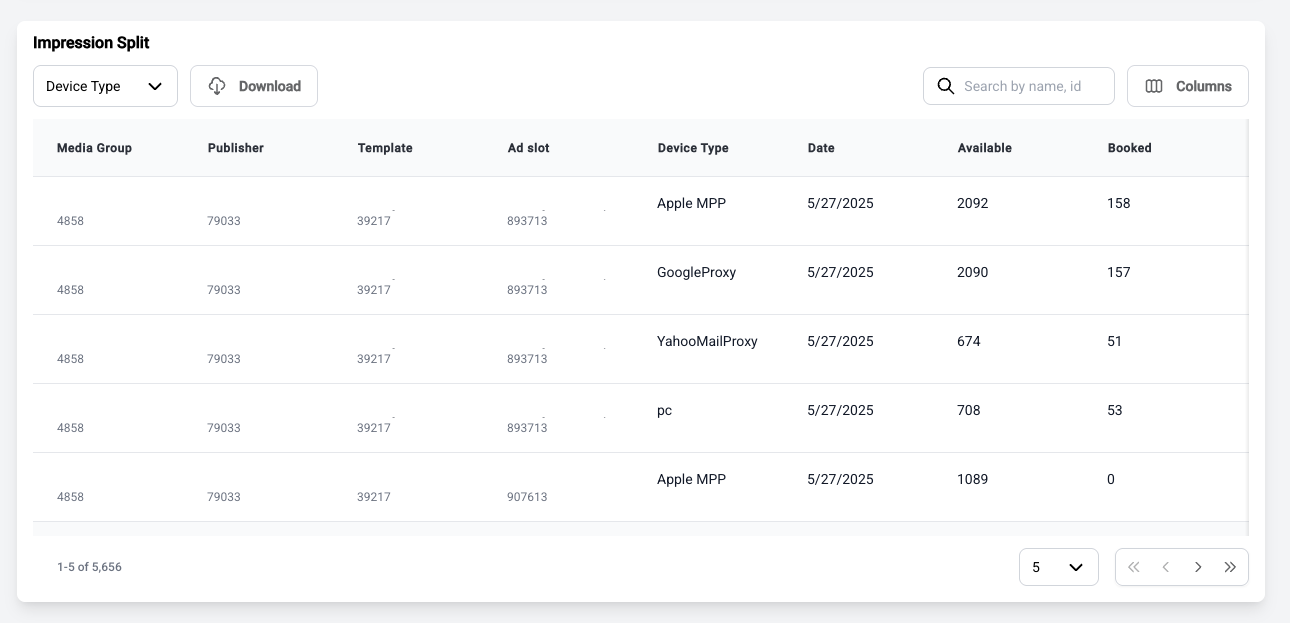Image resolution: width=1290 pixels, height=623 pixels.
Task: Click the chevron on the Device Type selector
Action: click(x=156, y=86)
